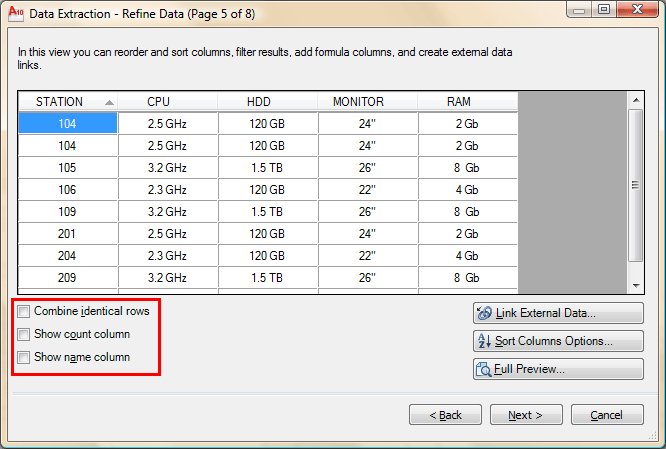Viewport: 666px width, 449px height.
Task: Click the 1.5 TB cell in row 109
Action: [x=268, y=212]
